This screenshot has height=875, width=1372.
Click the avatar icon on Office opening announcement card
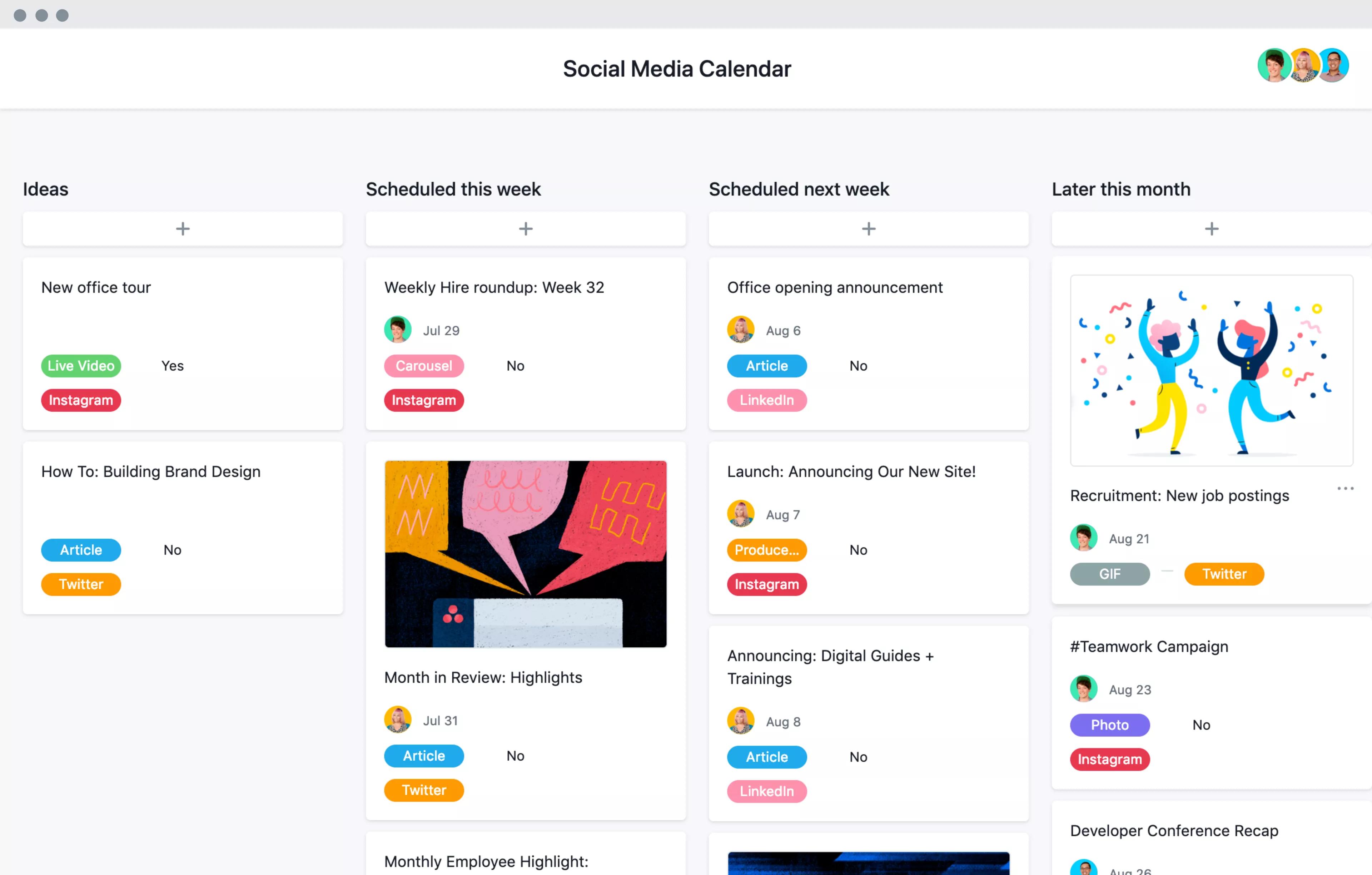pos(741,329)
